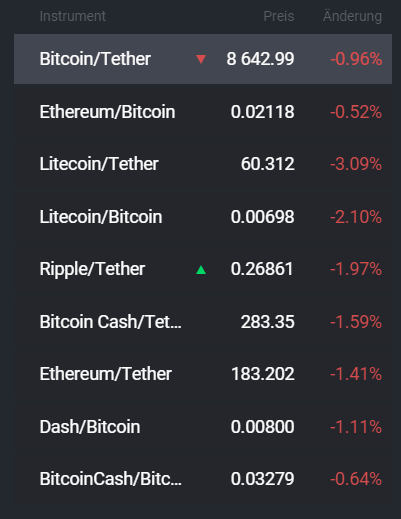The width and height of the screenshot is (401, 519).
Task: Sort by the Änderung column header
Action: click(352, 16)
